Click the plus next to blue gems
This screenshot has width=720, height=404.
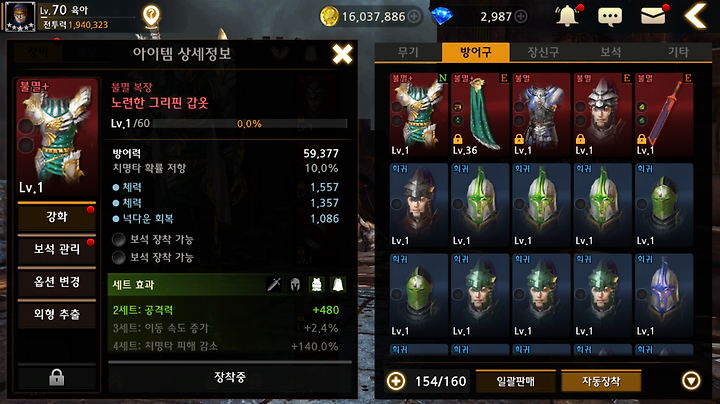[521, 17]
